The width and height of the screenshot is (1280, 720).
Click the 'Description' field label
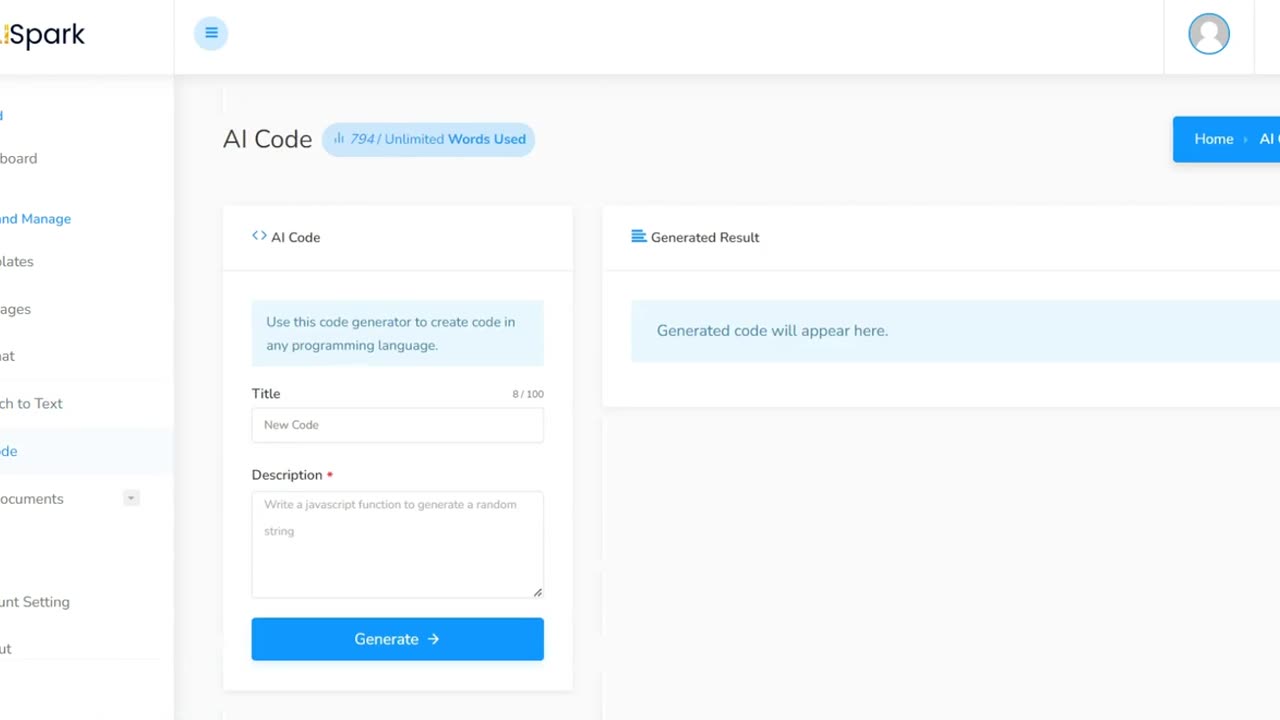pos(287,475)
